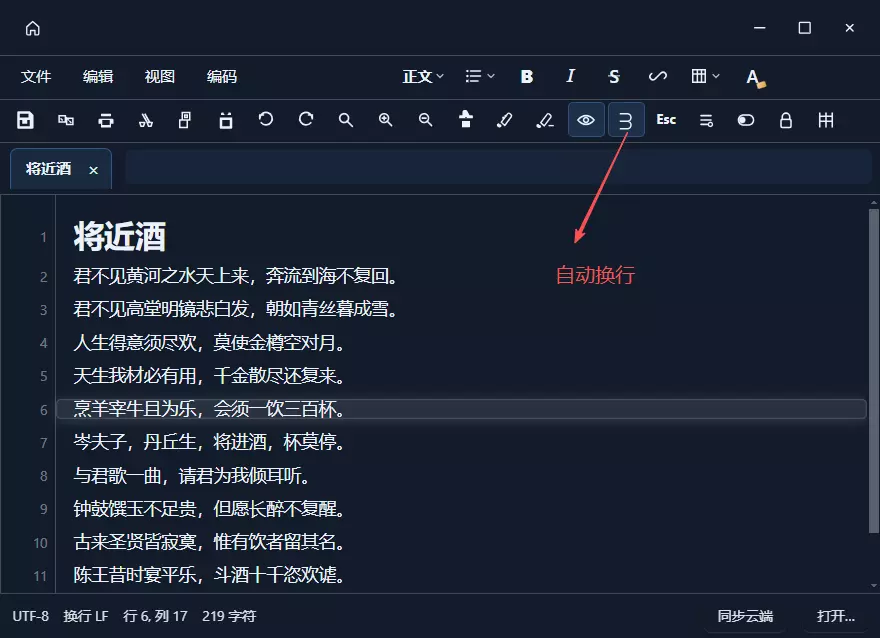Click 换行 LF in status bar
Image resolution: width=880 pixels, height=638 pixels.
[x=86, y=616]
